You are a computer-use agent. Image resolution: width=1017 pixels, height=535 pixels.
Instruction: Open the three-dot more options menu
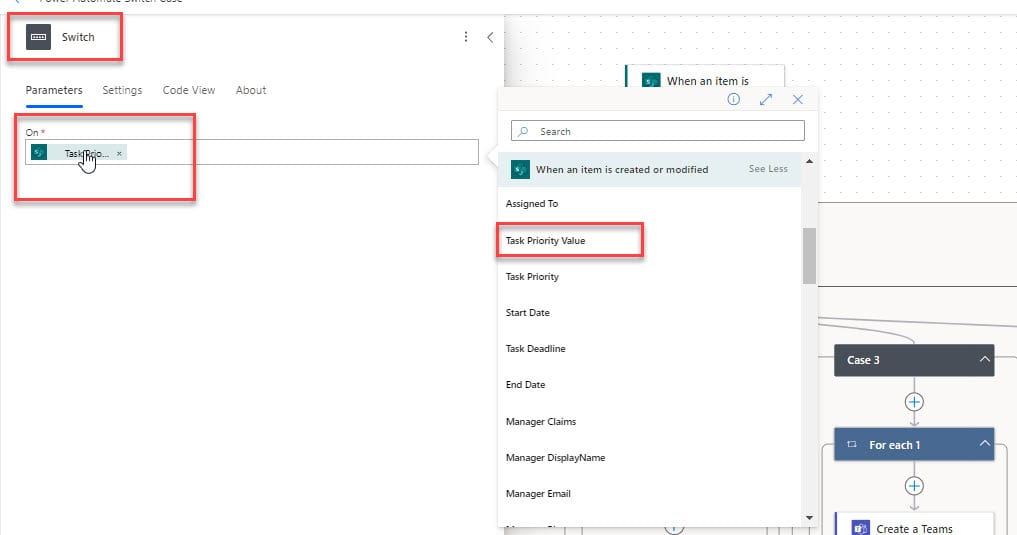466,37
